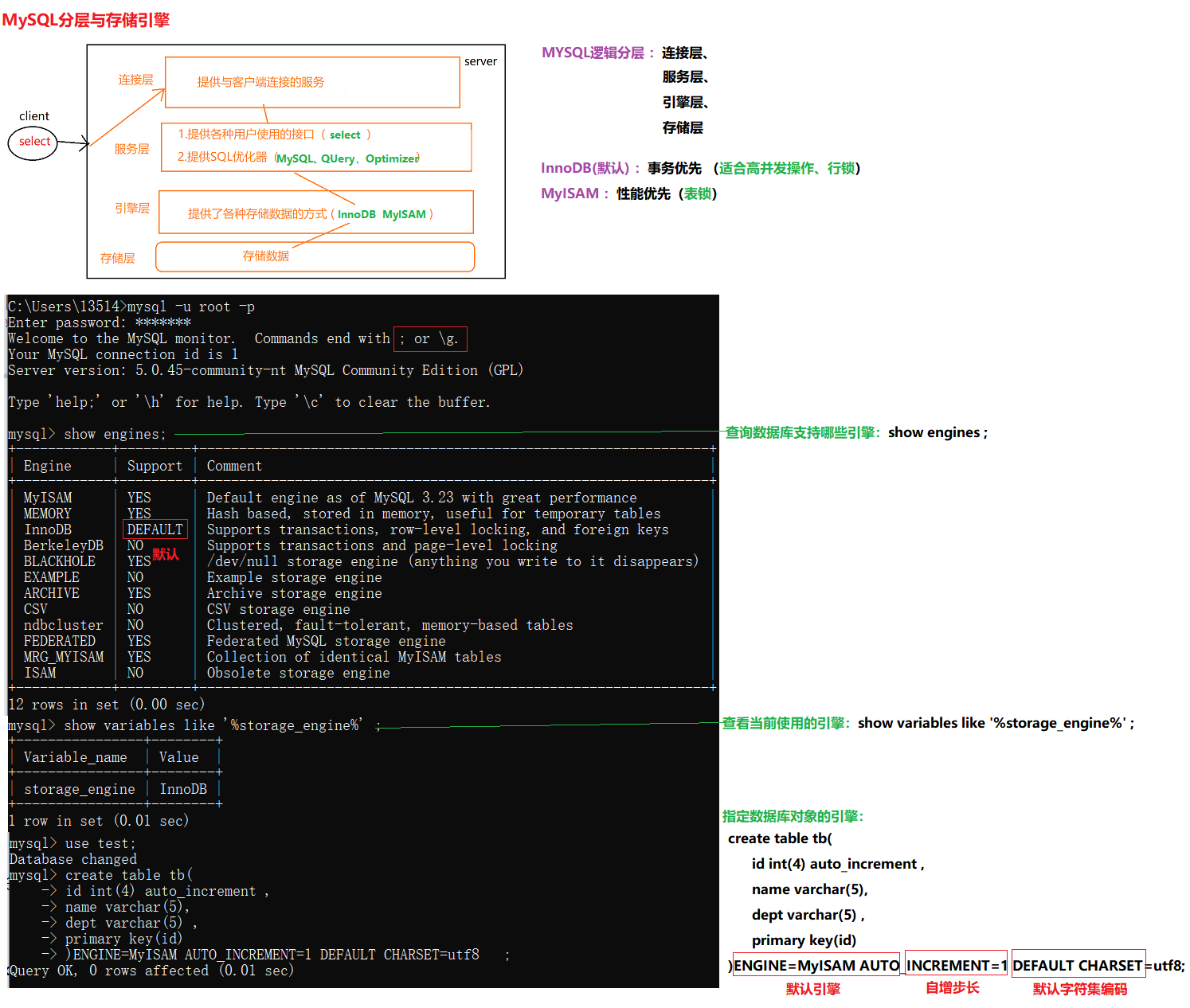This screenshot has height=1008, width=1190.
Task: Click the '默认字符集编码' red caption
Action: (1079, 989)
